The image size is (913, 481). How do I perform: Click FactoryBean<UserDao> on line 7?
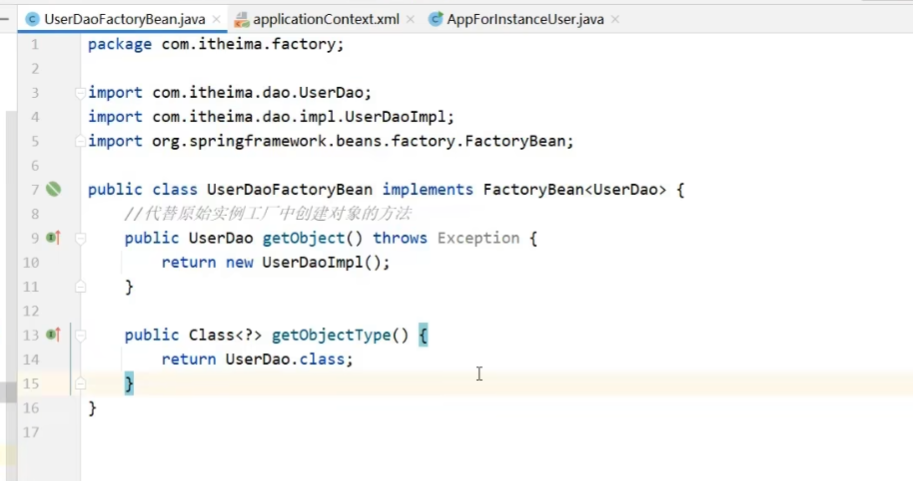[x=574, y=189]
